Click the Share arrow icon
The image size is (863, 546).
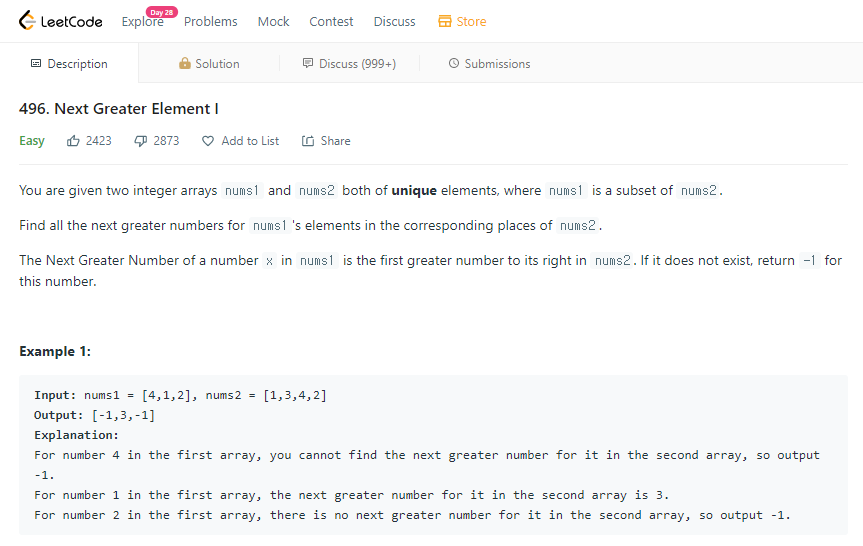click(308, 141)
